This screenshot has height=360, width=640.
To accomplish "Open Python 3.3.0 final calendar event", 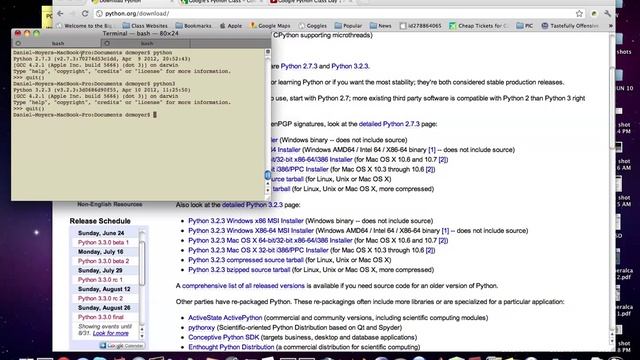I will click(x=101, y=317).
